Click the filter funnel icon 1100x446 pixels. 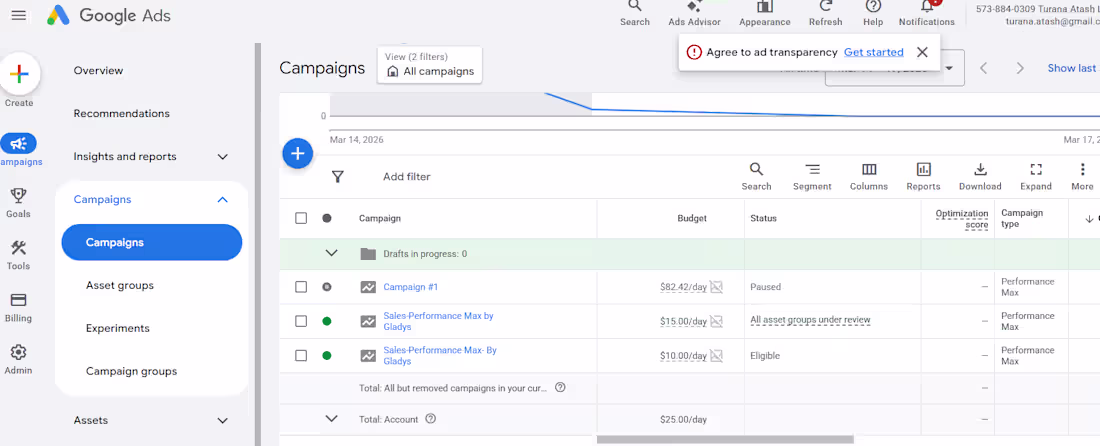tap(337, 177)
